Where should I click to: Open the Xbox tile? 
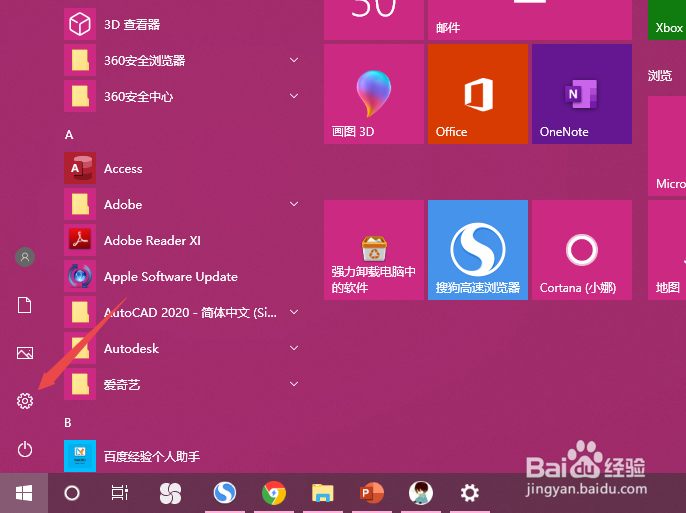pos(667,20)
